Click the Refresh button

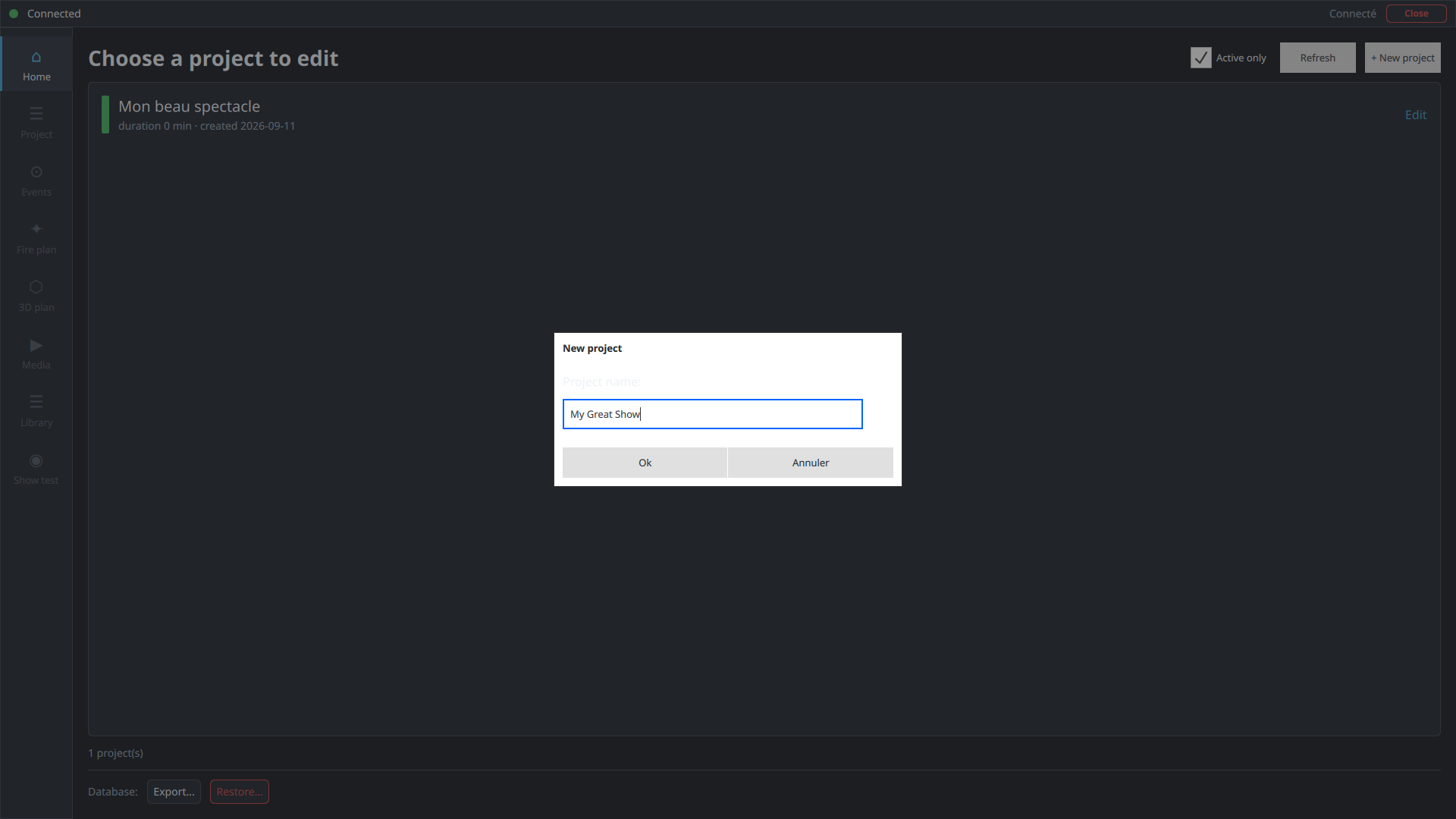(1317, 58)
